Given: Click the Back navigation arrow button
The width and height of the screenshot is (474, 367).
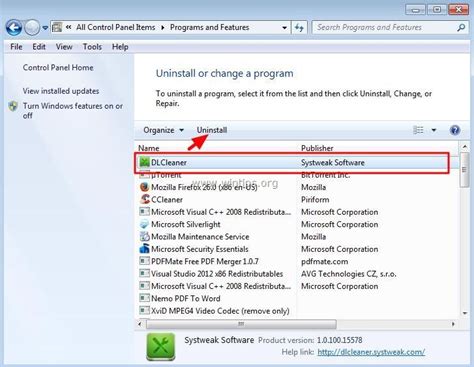Looking at the screenshot, I should (14, 28).
